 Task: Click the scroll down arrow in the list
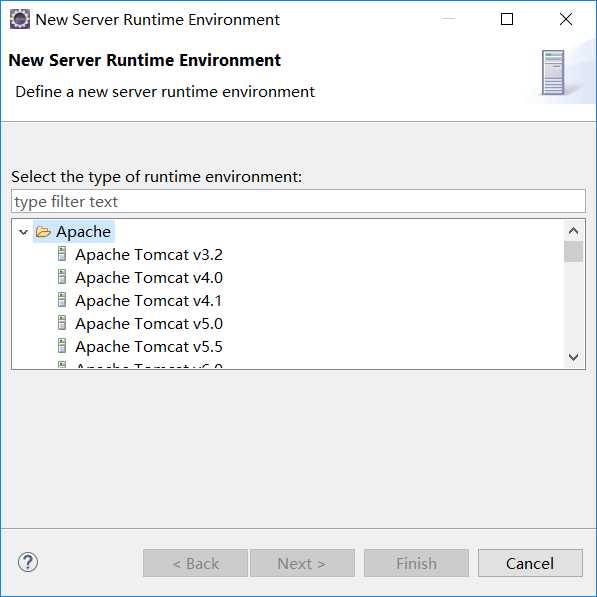coord(573,357)
